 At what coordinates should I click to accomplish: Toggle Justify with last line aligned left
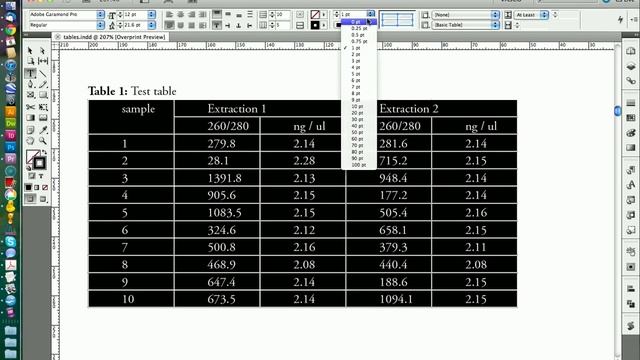[x=169, y=25]
